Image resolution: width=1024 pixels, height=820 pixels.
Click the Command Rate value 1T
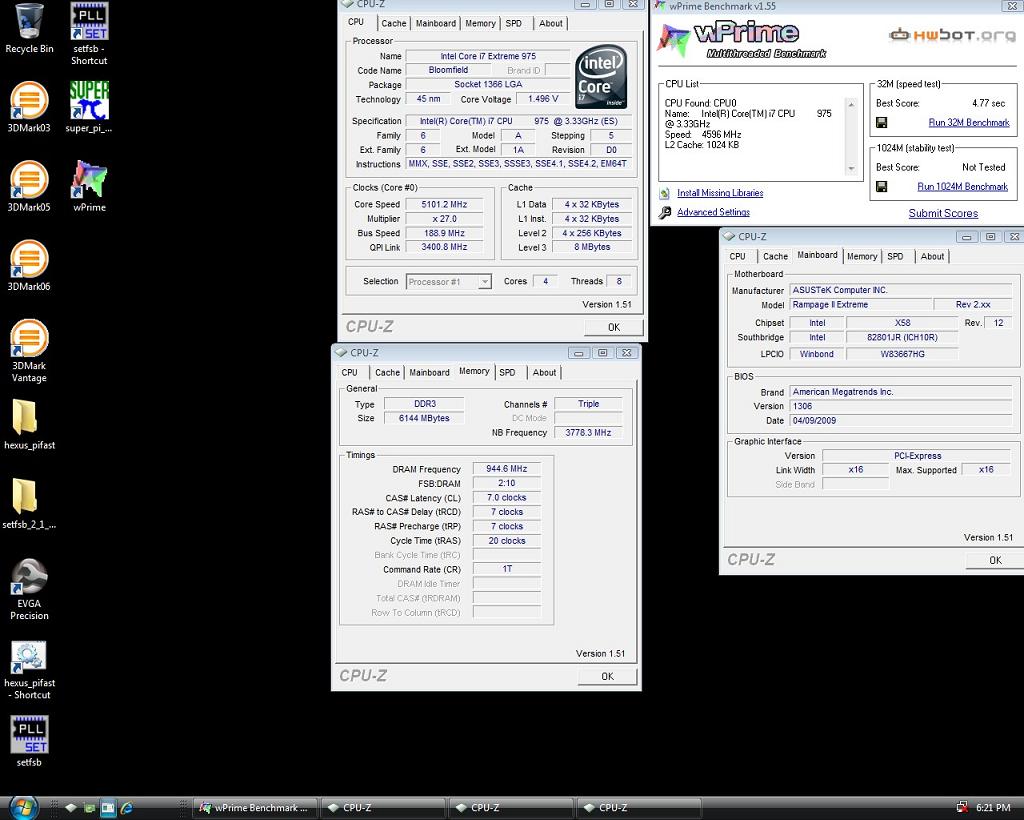click(x=506, y=569)
